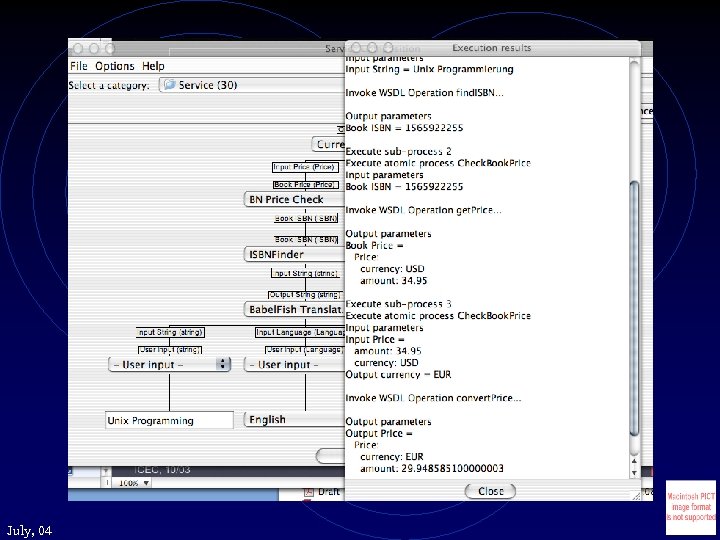Screen dimensions: 720x540
Task: Click the Book Price (Price) parameter label
Action: (306, 185)
